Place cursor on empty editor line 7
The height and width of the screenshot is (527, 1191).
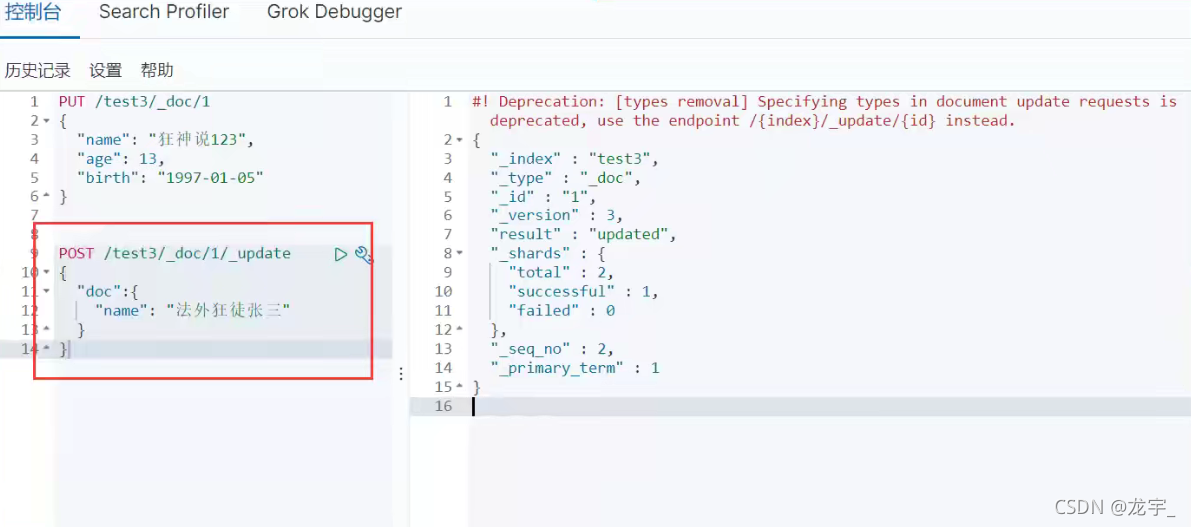225,216
